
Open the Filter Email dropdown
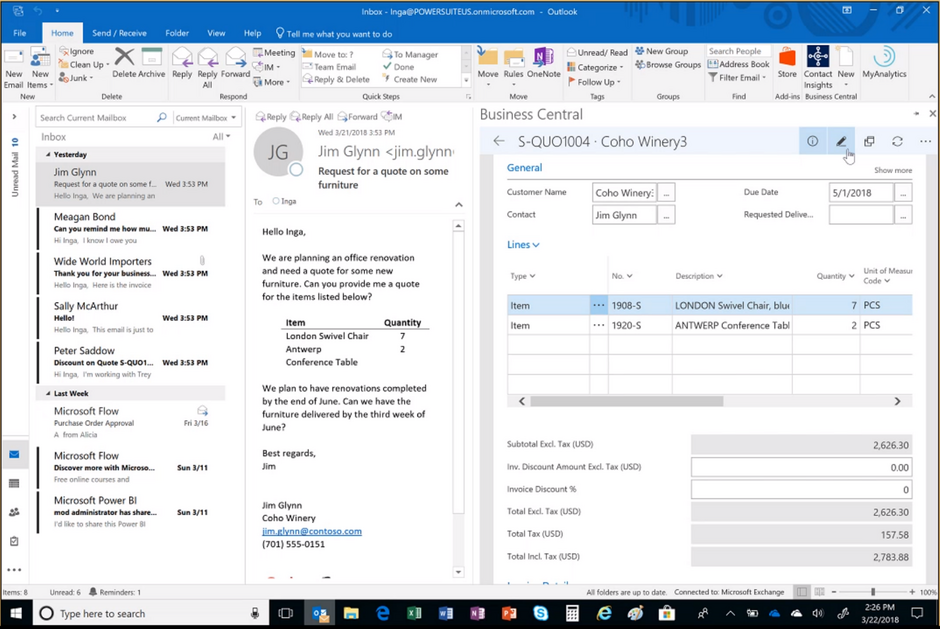point(738,77)
